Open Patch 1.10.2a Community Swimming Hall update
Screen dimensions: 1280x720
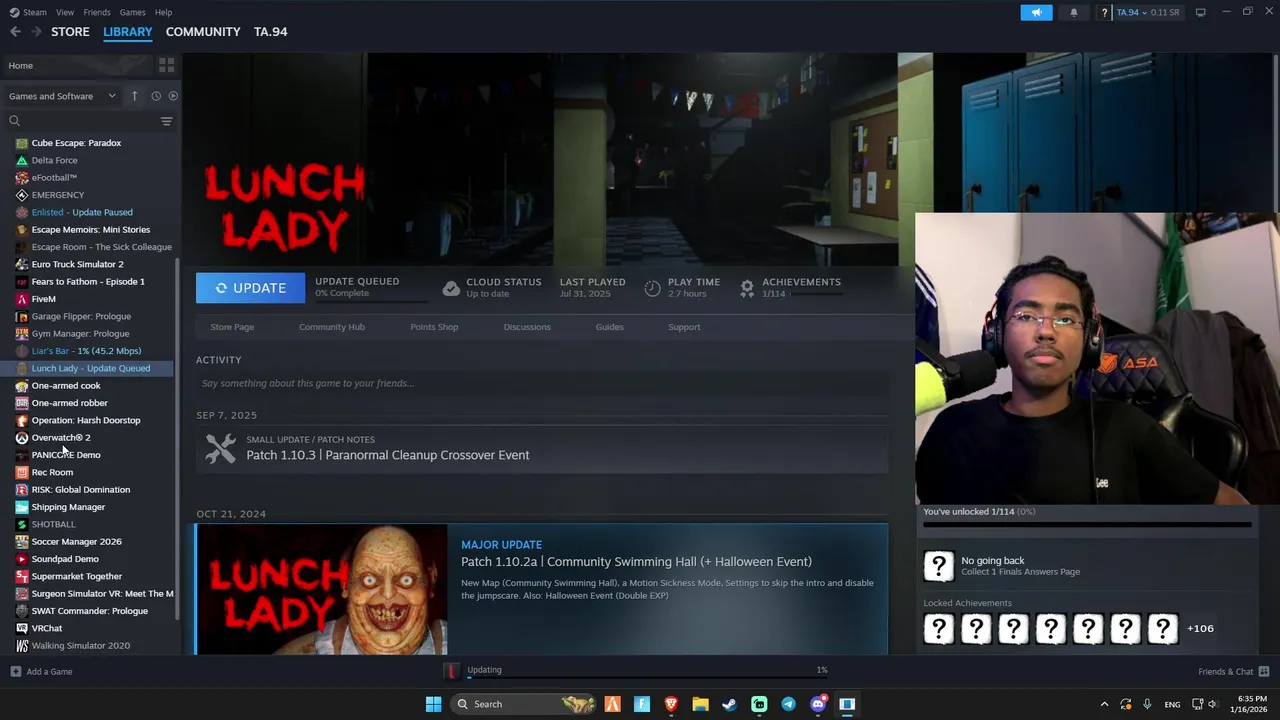pos(636,562)
